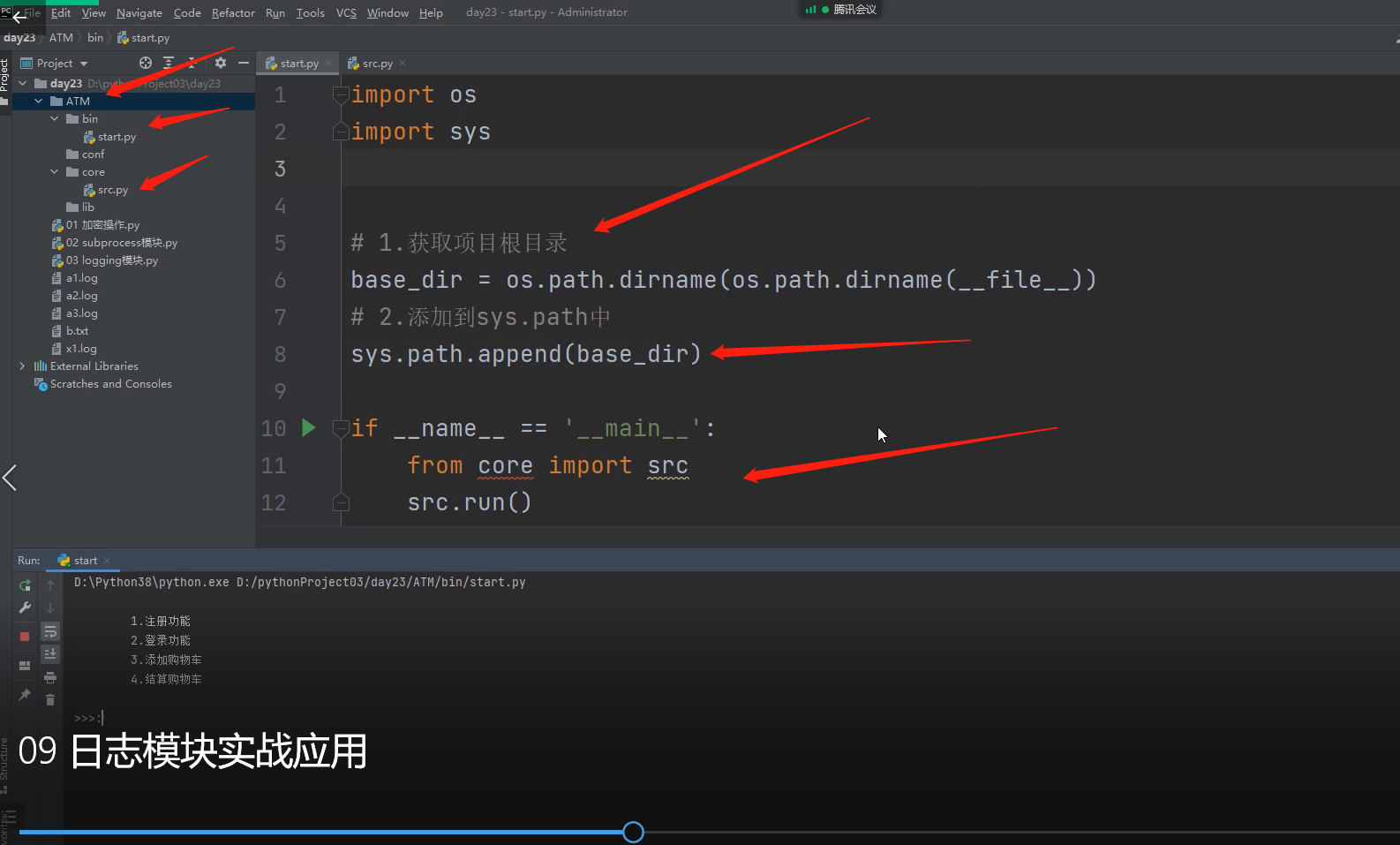This screenshot has height=845, width=1400.
Task: Stop the running process with red square
Action: click(x=25, y=636)
